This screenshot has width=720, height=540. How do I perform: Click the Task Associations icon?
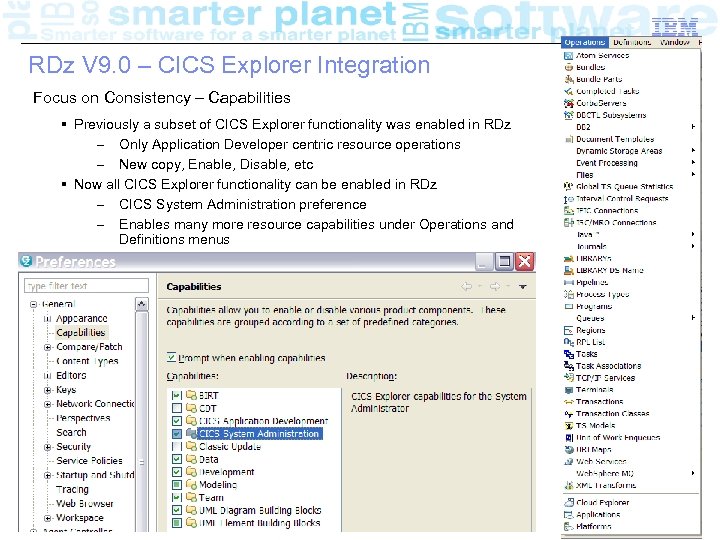point(568,366)
